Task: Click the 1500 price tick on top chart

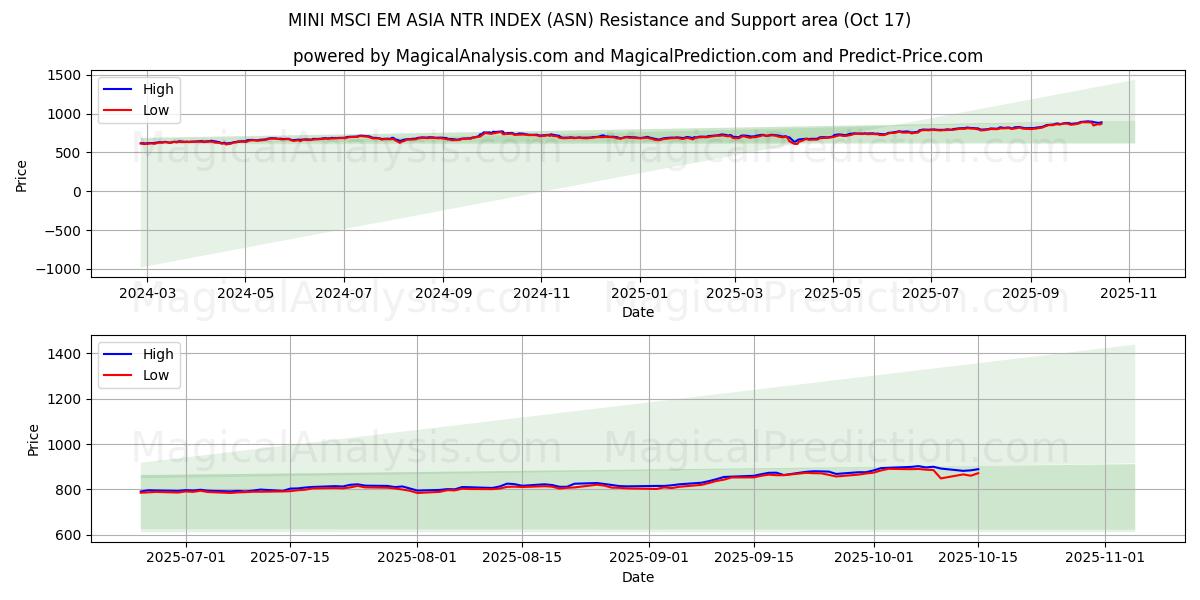Action: pyautogui.click(x=63, y=75)
